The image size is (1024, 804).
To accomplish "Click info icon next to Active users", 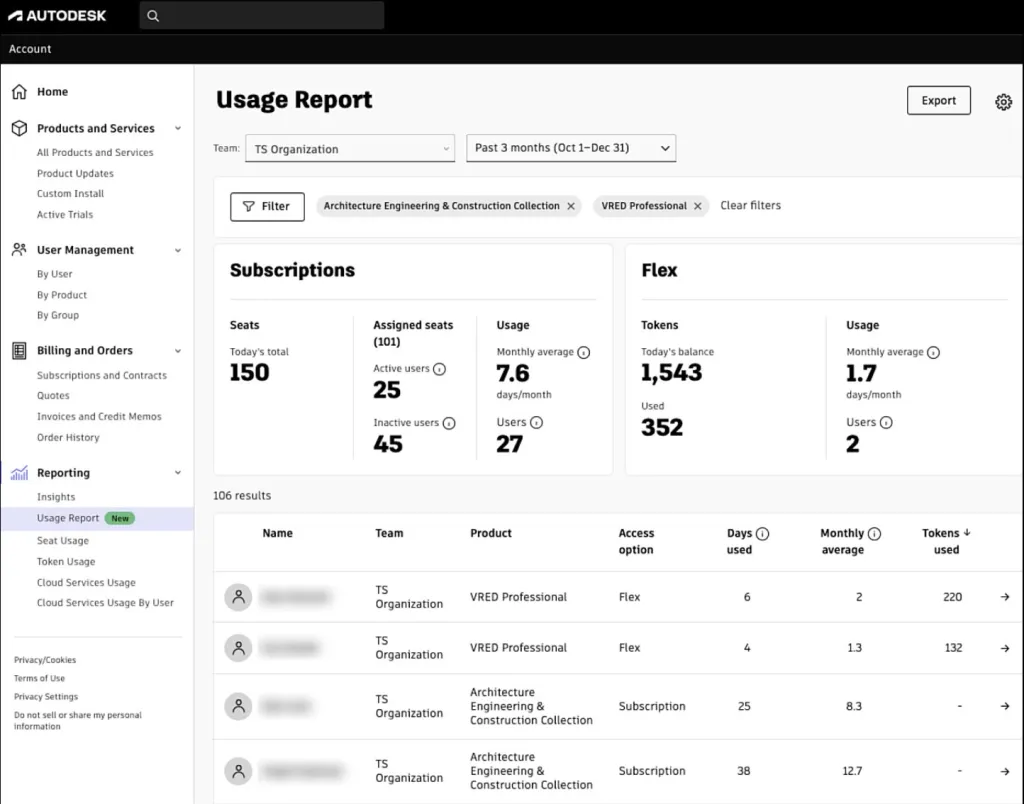I will [x=439, y=369].
